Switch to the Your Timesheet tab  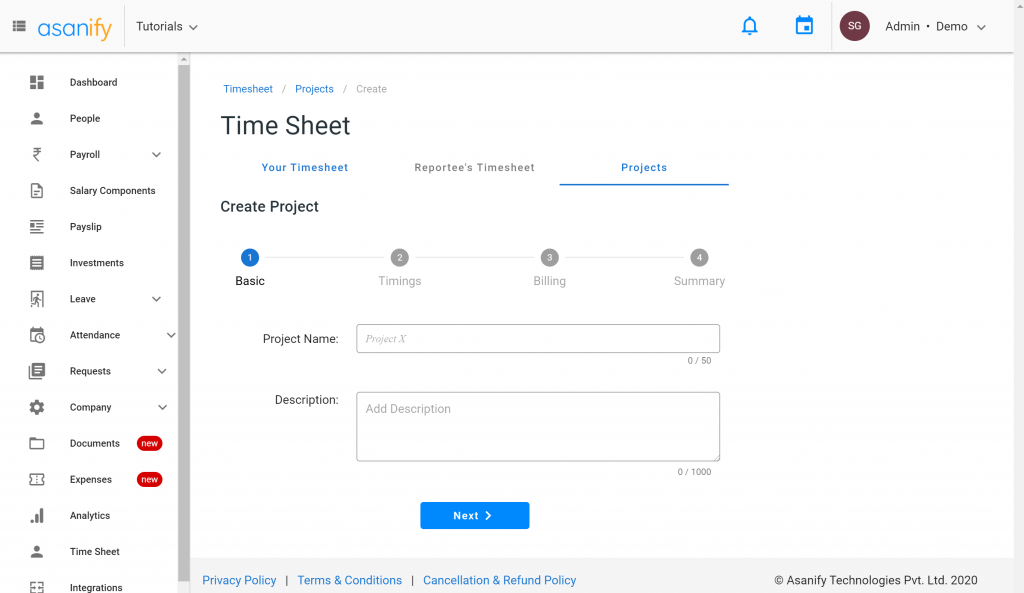click(x=304, y=167)
